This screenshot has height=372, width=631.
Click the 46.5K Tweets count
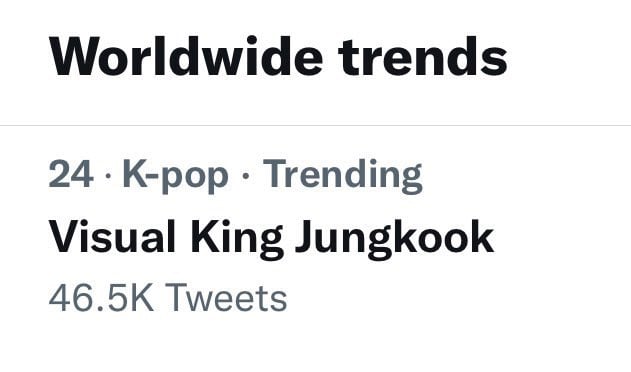pos(168,298)
